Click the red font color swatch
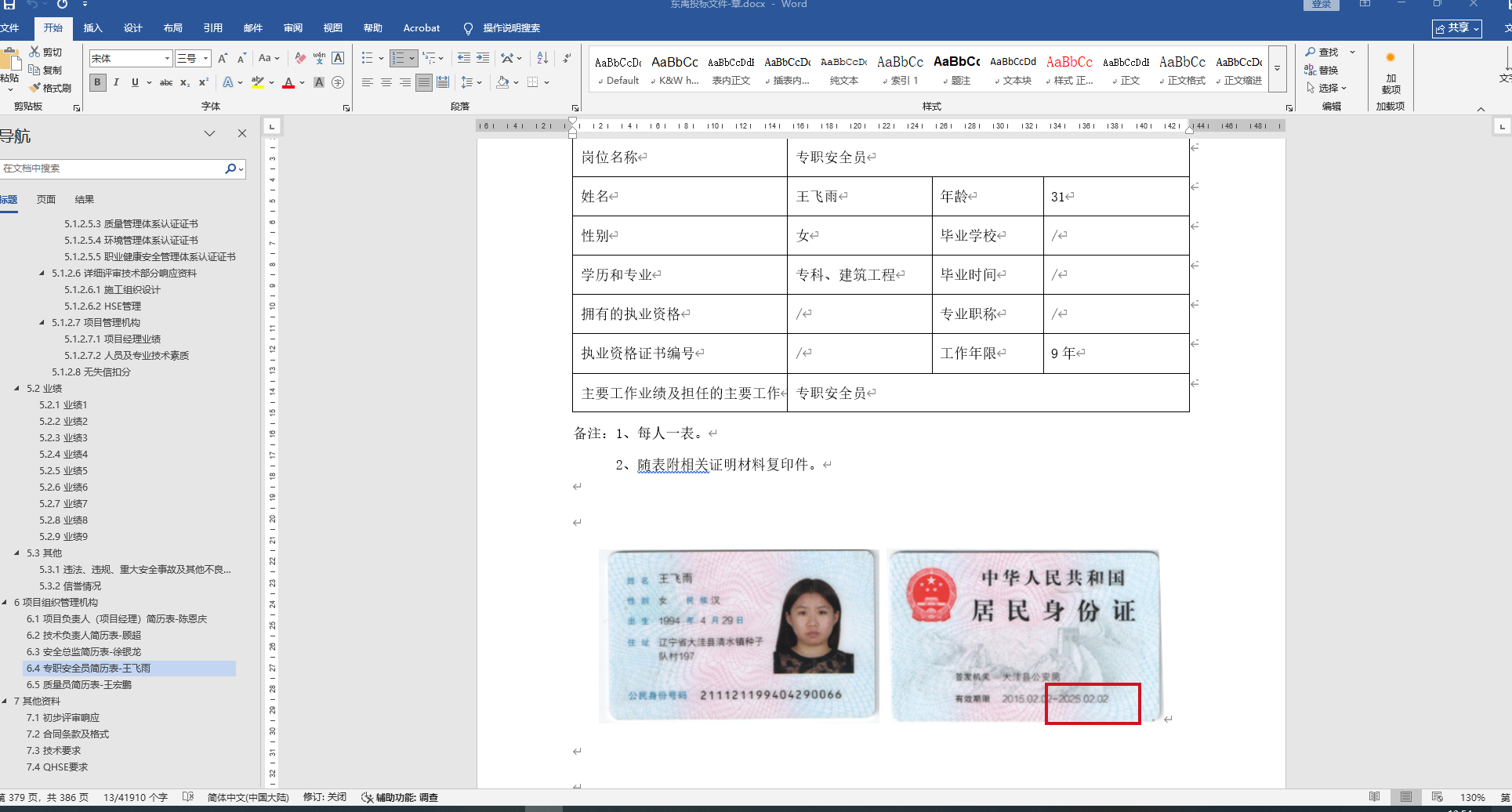This screenshot has height=812, width=1512. coord(288,83)
